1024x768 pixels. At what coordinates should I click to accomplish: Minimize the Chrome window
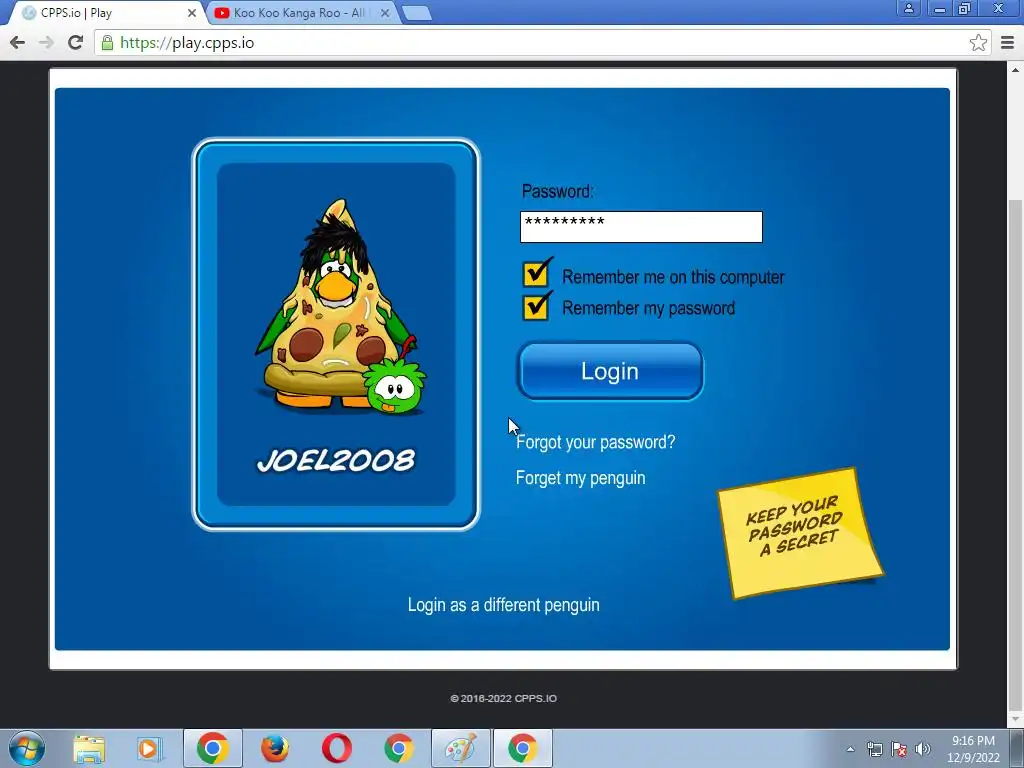tap(940, 8)
